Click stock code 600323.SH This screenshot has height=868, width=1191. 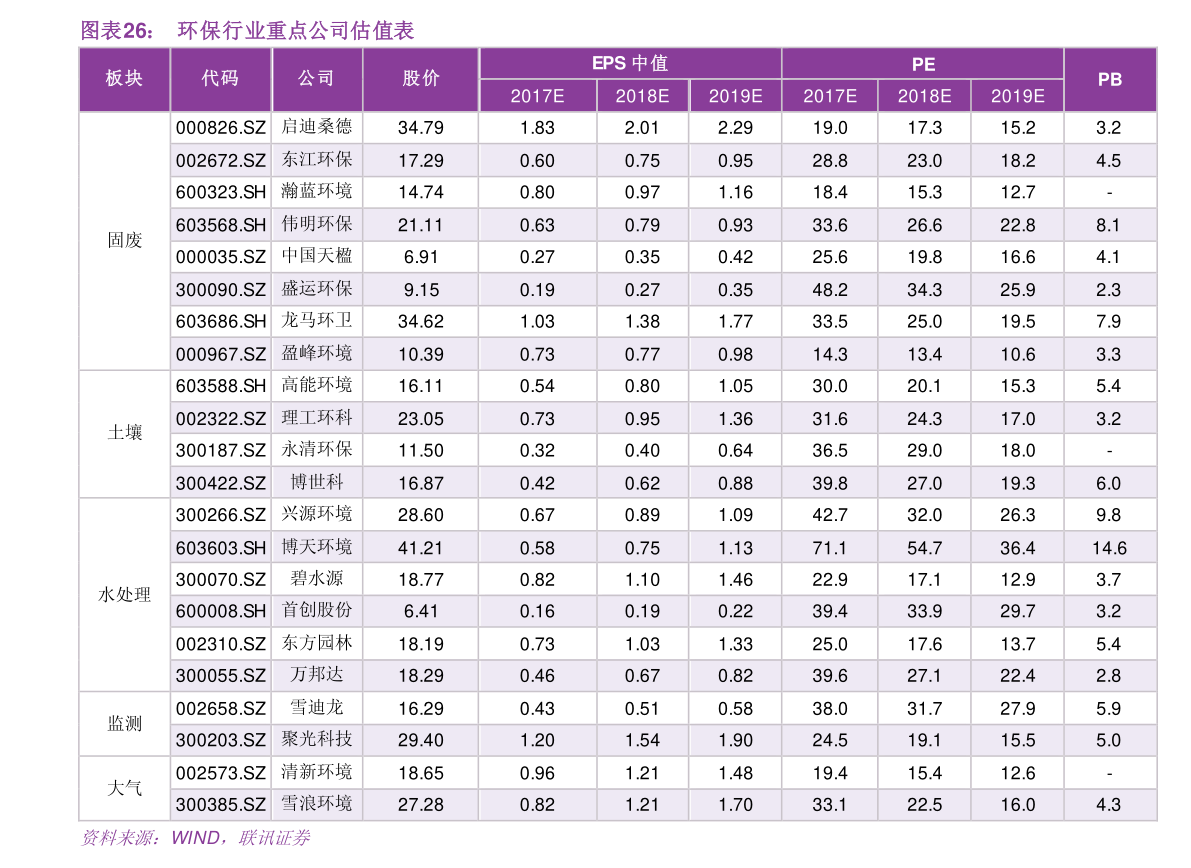[x=221, y=193]
